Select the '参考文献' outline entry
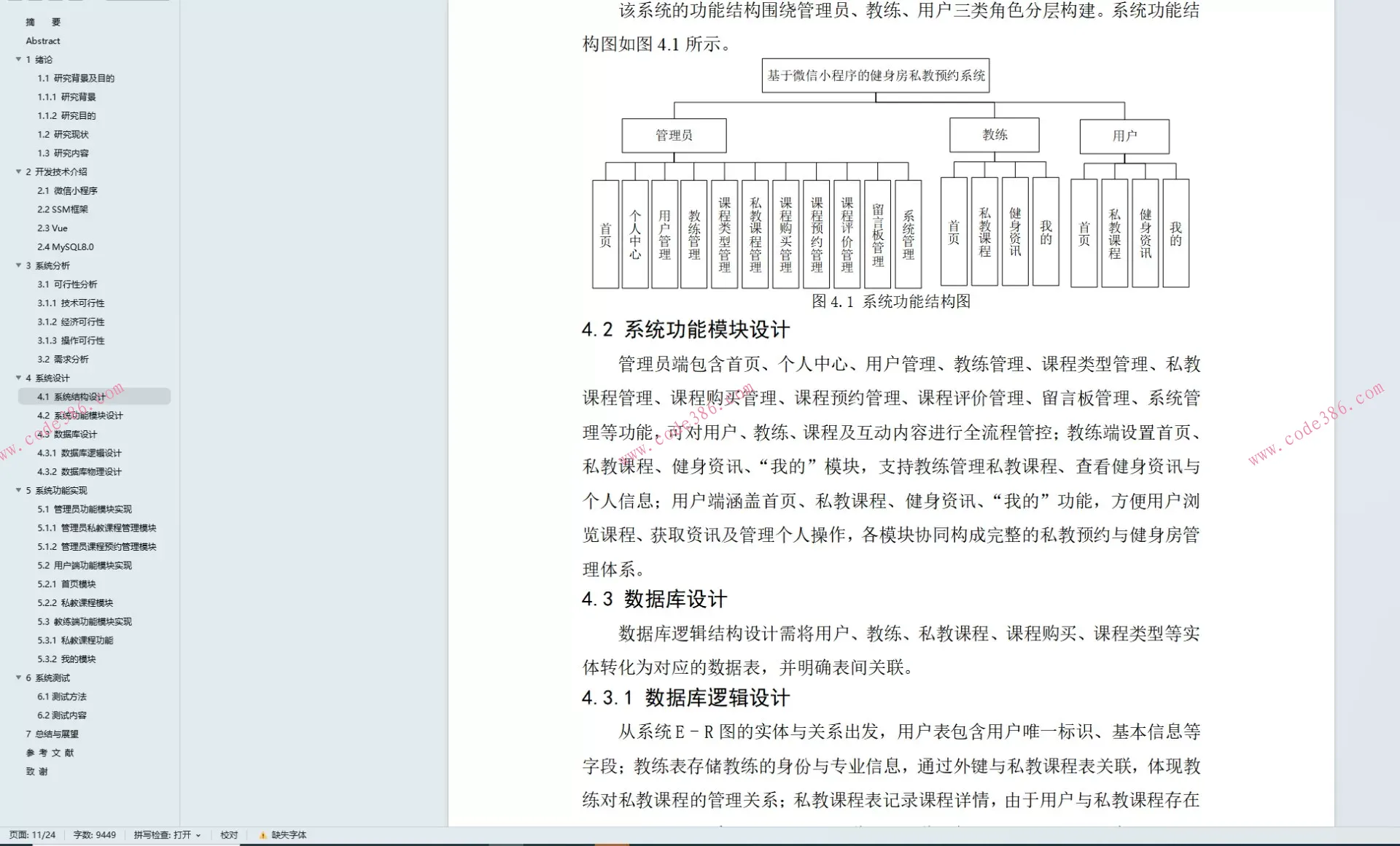This screenshot has width=1400, height=846. point(50,753)
